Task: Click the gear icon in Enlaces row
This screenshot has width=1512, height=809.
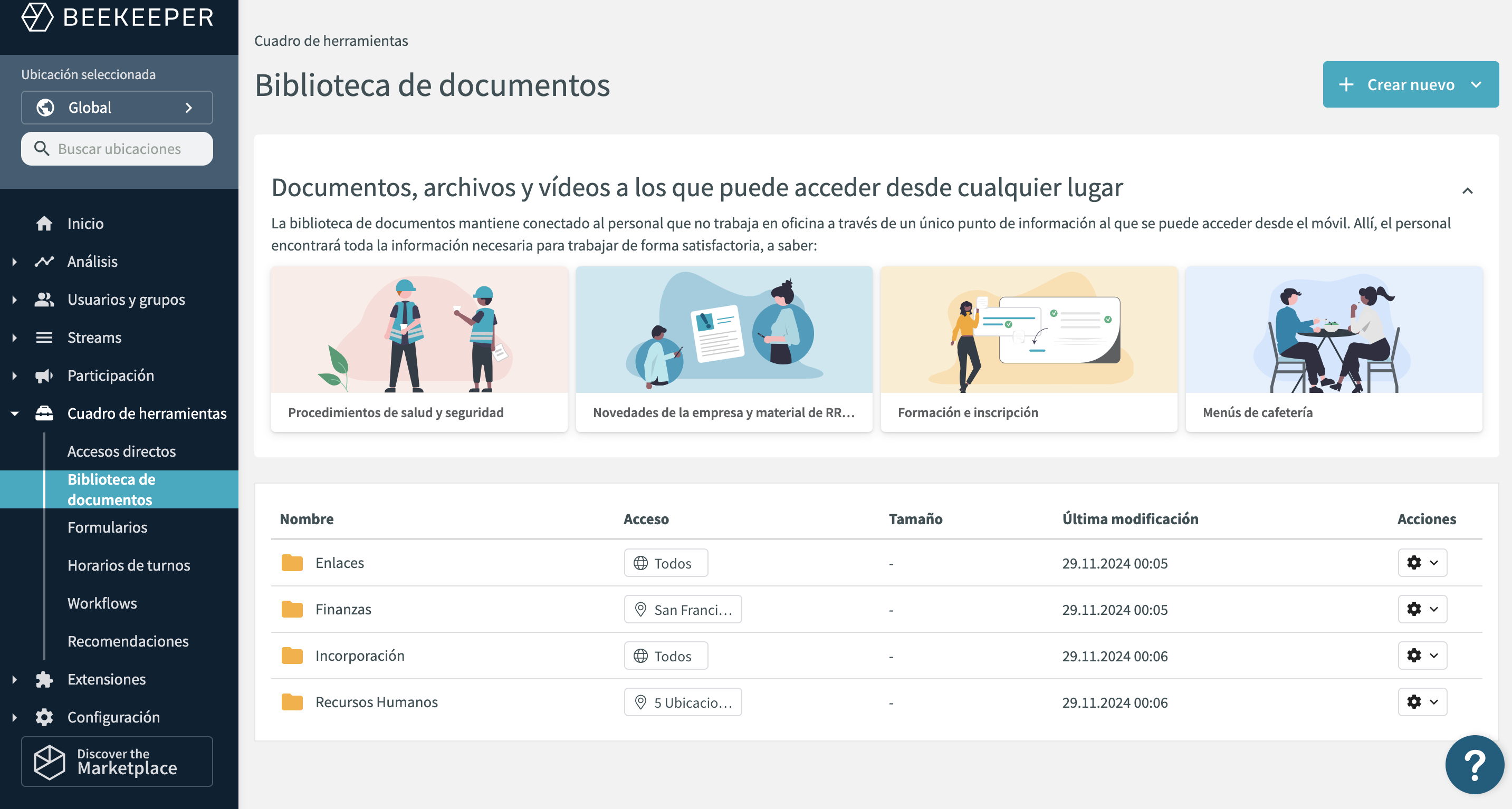Action: [1414, 563]
